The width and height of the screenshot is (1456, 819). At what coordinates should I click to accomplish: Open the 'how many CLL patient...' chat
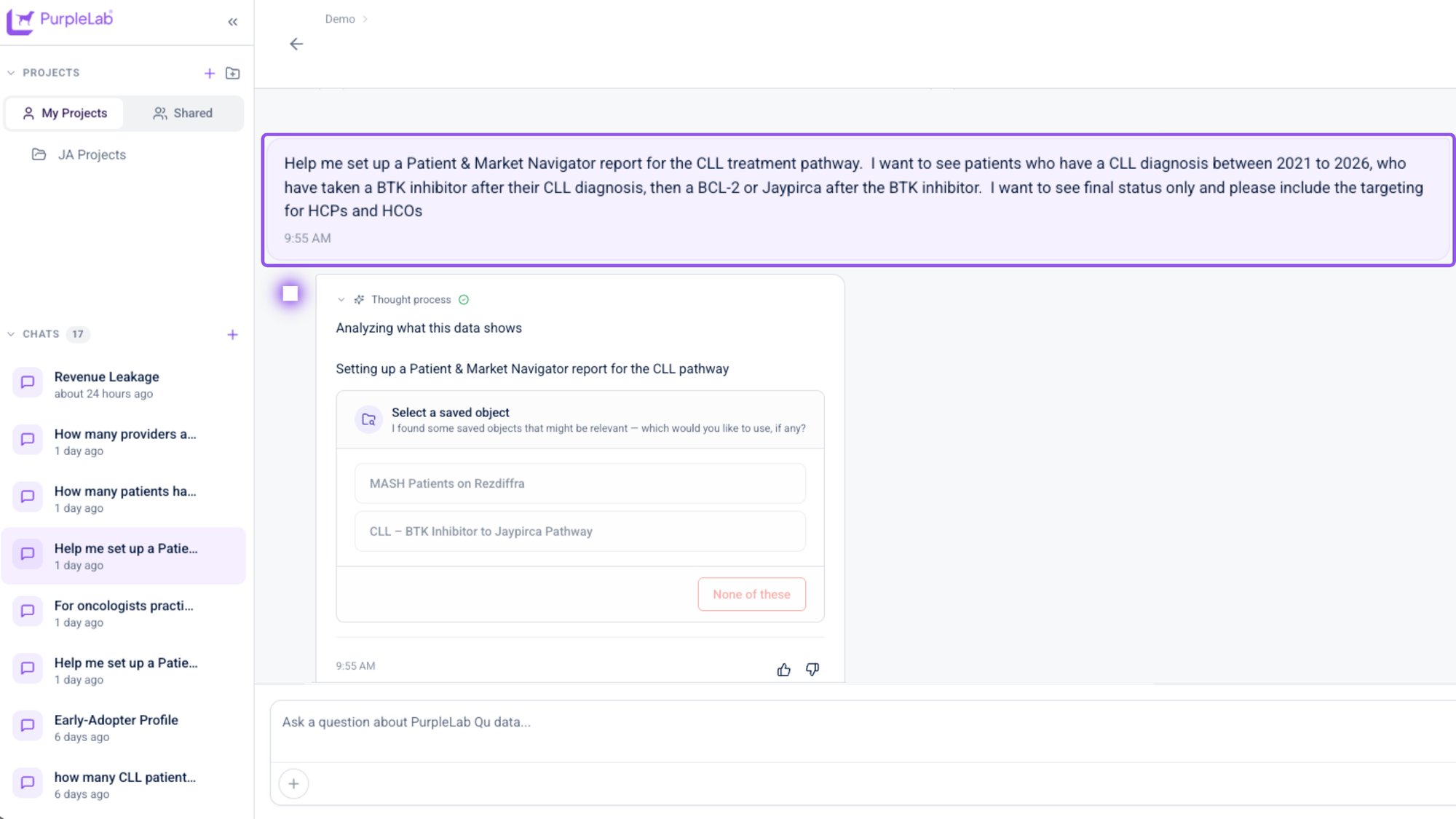(124, 785)
